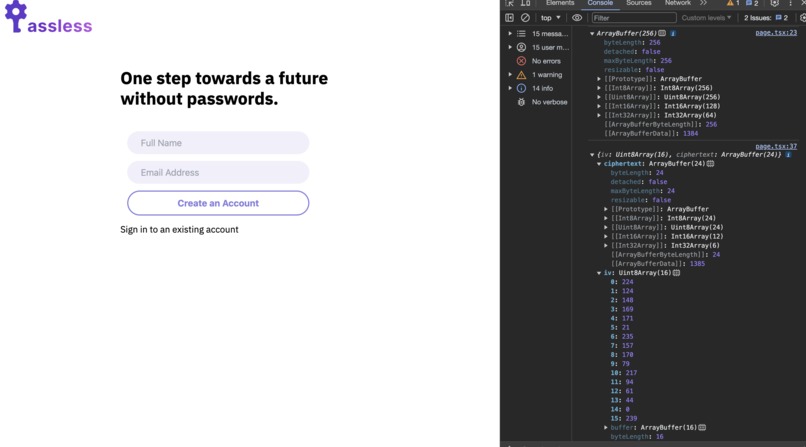
Task: Open the top context selector dropdown
Action: tap(550, 18)
